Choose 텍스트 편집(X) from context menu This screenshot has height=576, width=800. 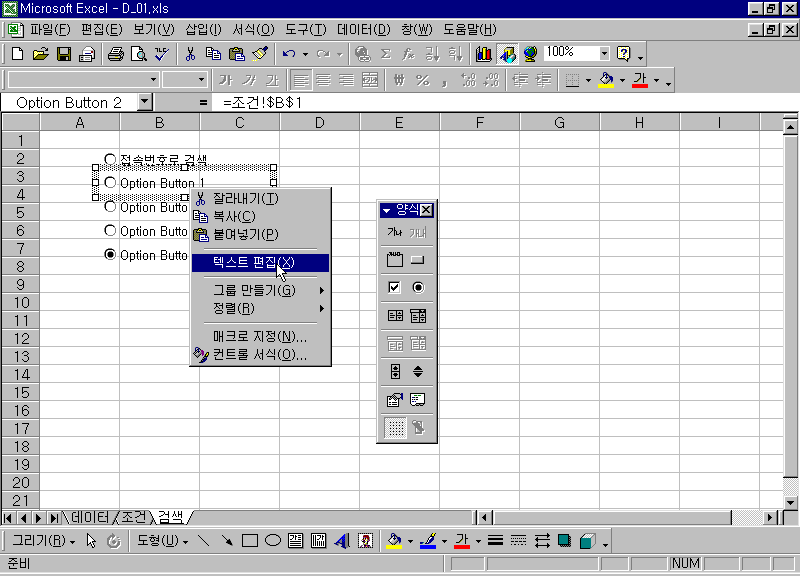(260, 262)
